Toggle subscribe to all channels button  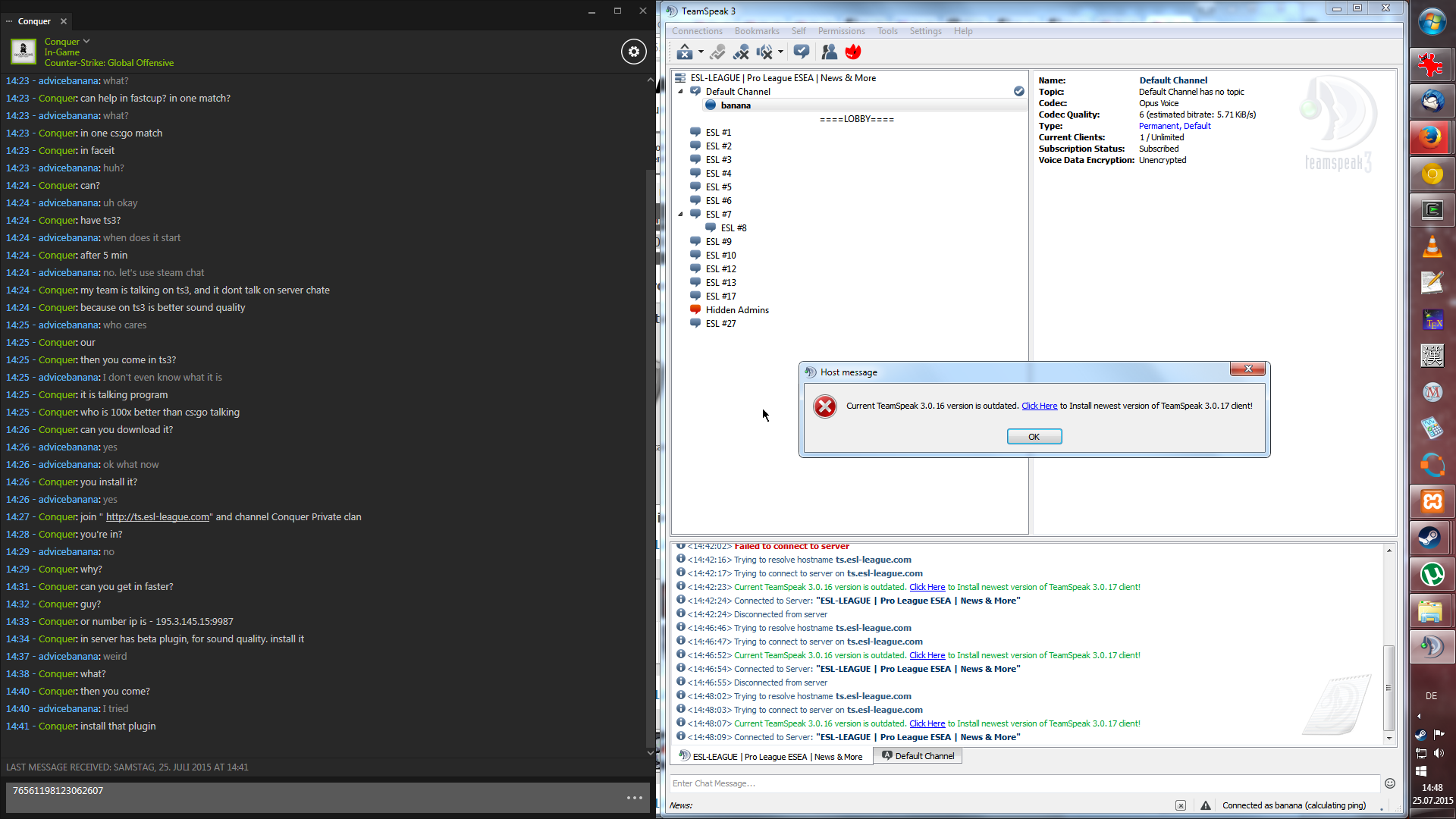coord(801,52)
